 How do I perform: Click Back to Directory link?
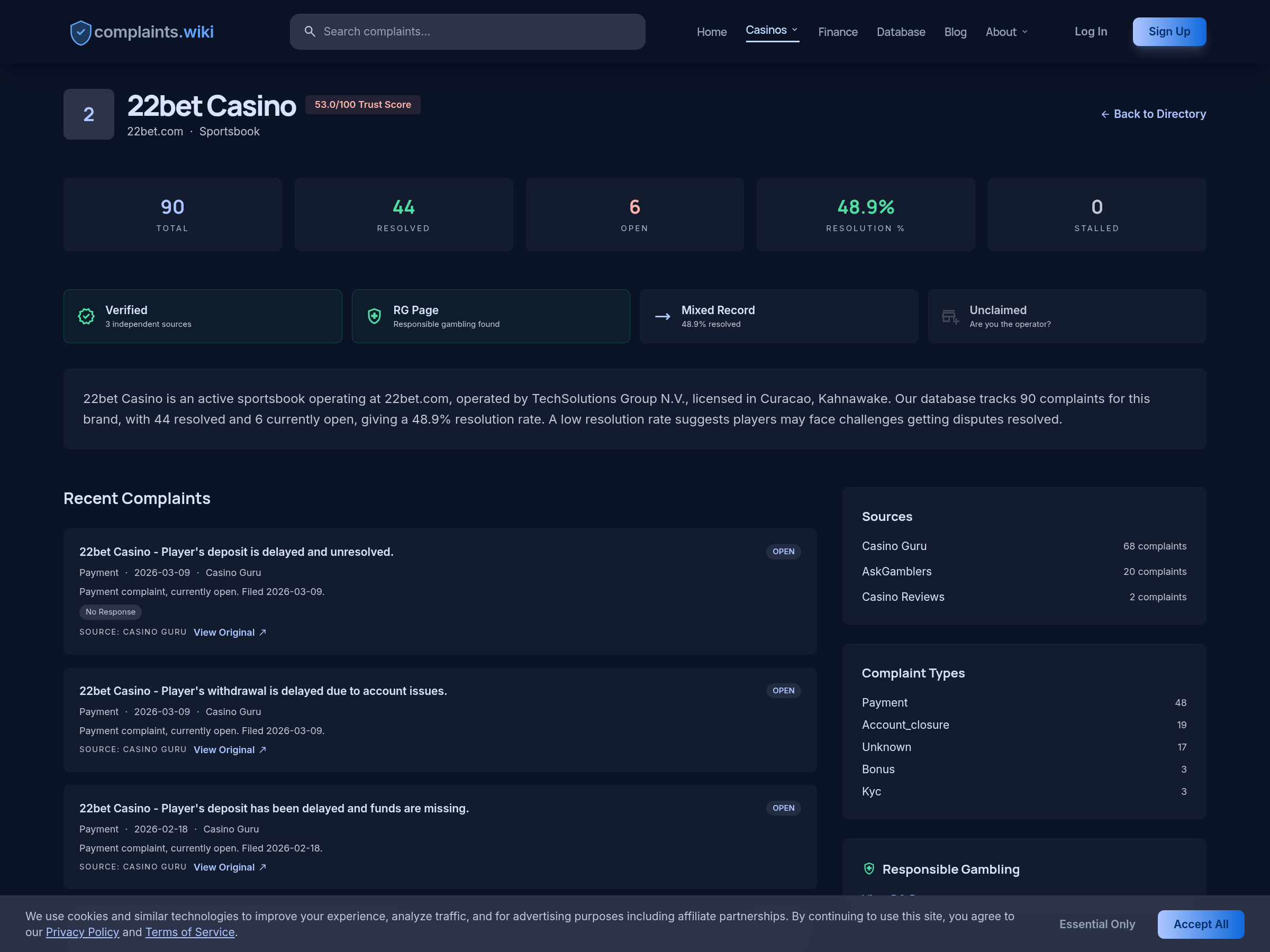pyautogui.click(x=1154, y=114)
